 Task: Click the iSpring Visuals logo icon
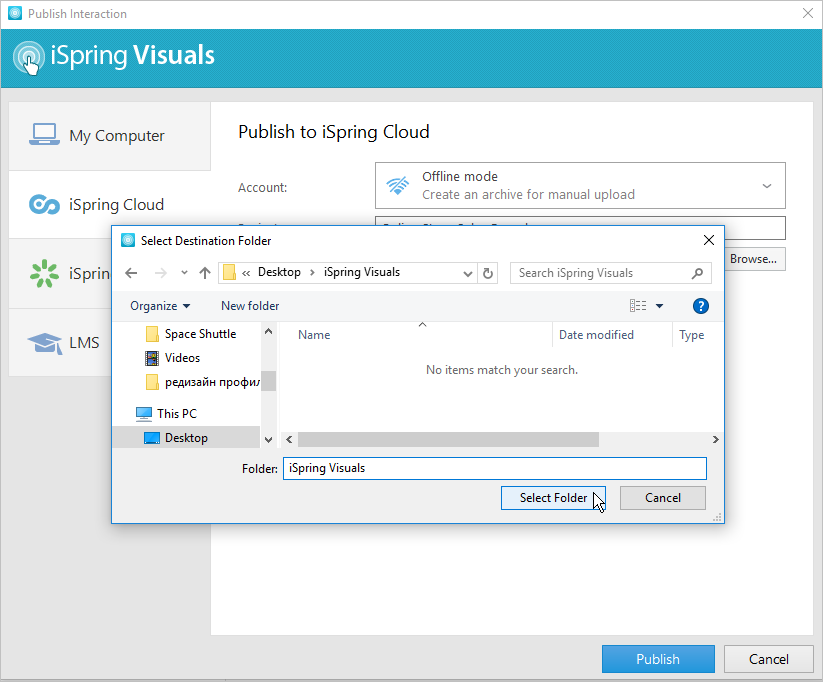click(28, 57)
